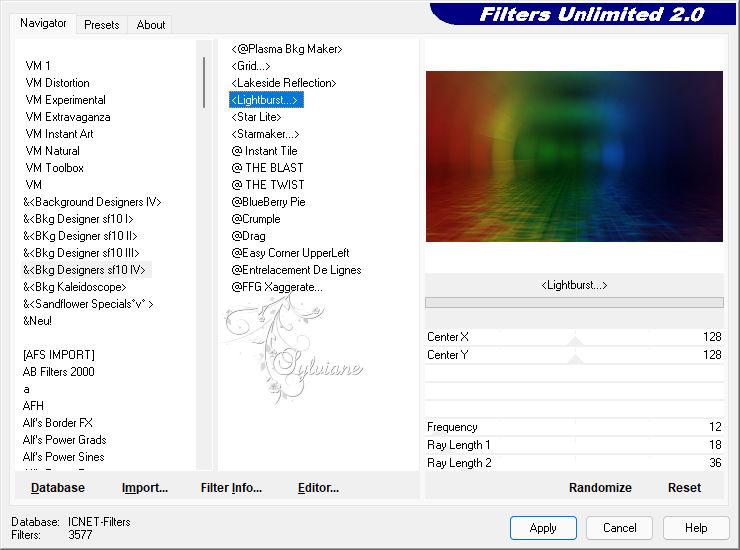Select VM Toolbox category

(x=54, y=168)
